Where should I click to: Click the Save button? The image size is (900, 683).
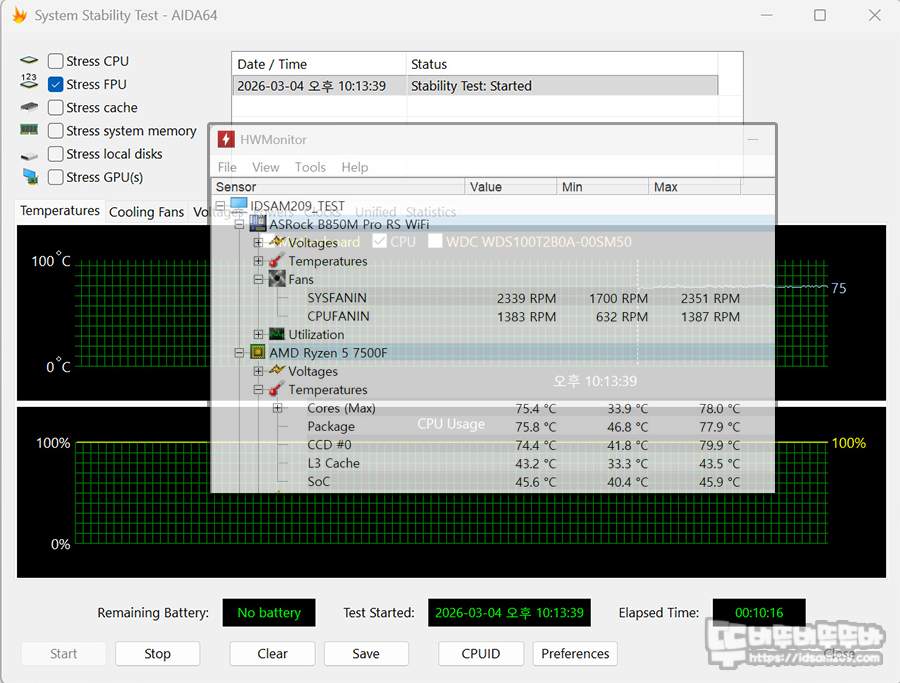coord(366,654)
